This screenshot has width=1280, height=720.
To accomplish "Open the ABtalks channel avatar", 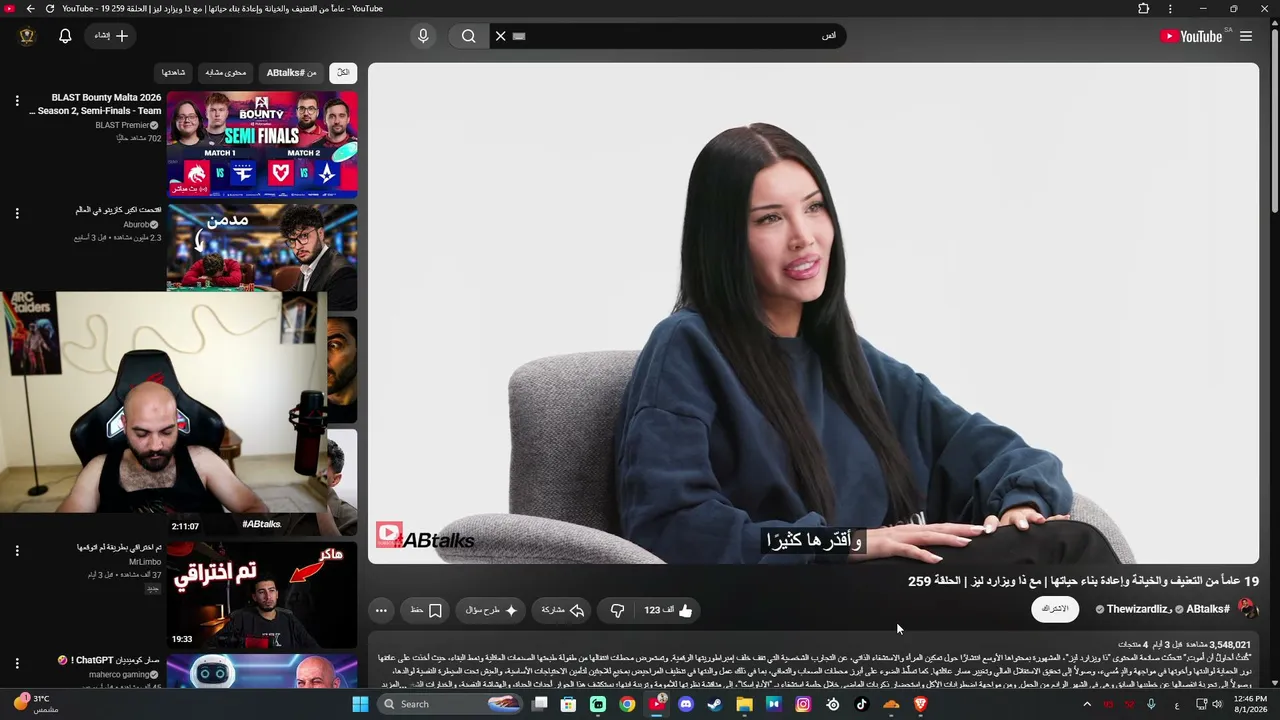I will click(1247, 609).
